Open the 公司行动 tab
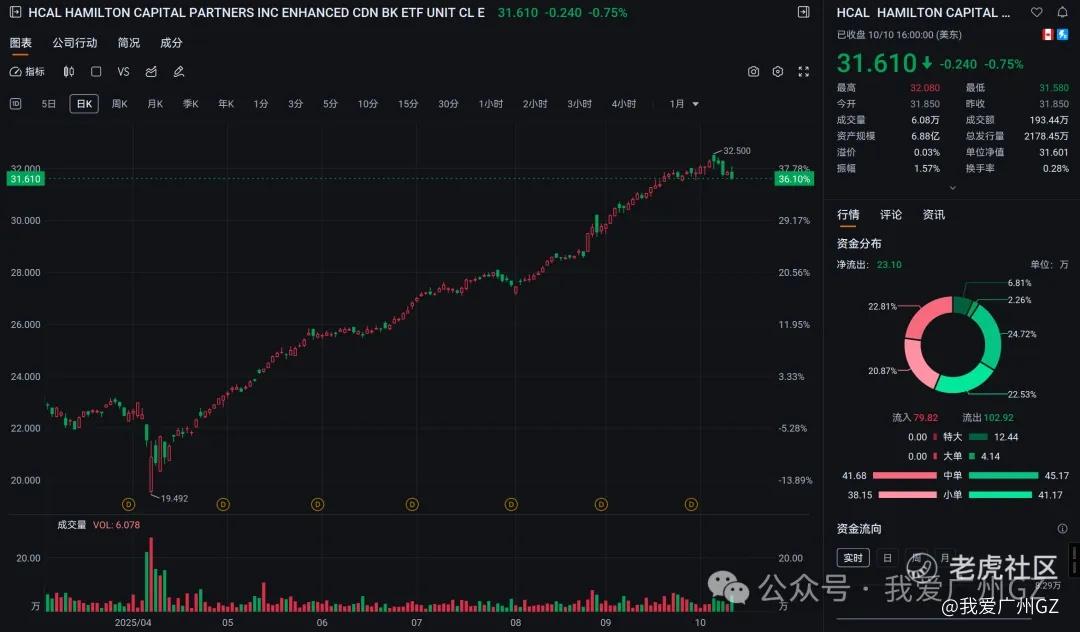Image resolution: width=1080 pixels, height=632 pixels. 75,43
